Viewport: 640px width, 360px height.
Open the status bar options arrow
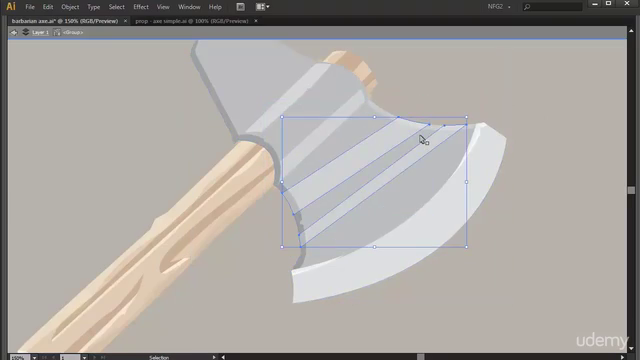point(214,358)
